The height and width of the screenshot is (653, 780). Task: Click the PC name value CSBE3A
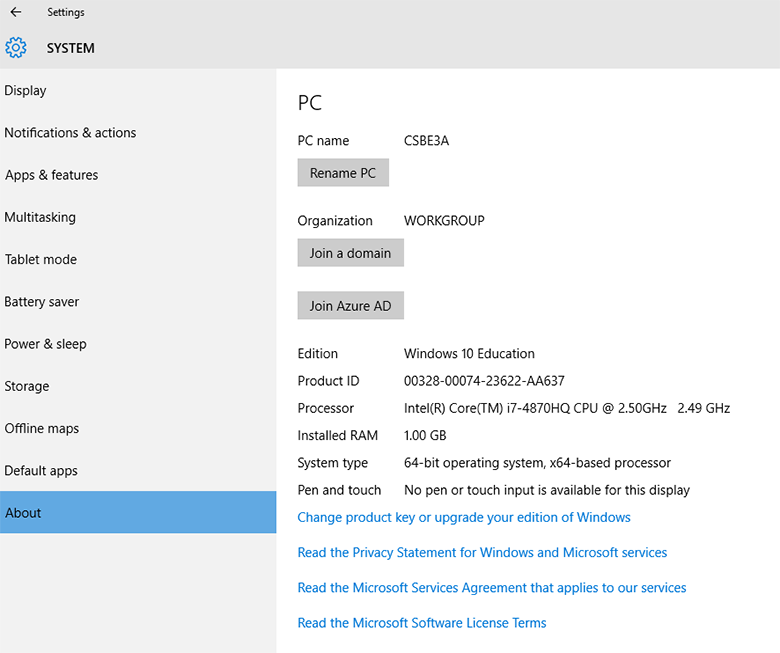coord(426,141)
